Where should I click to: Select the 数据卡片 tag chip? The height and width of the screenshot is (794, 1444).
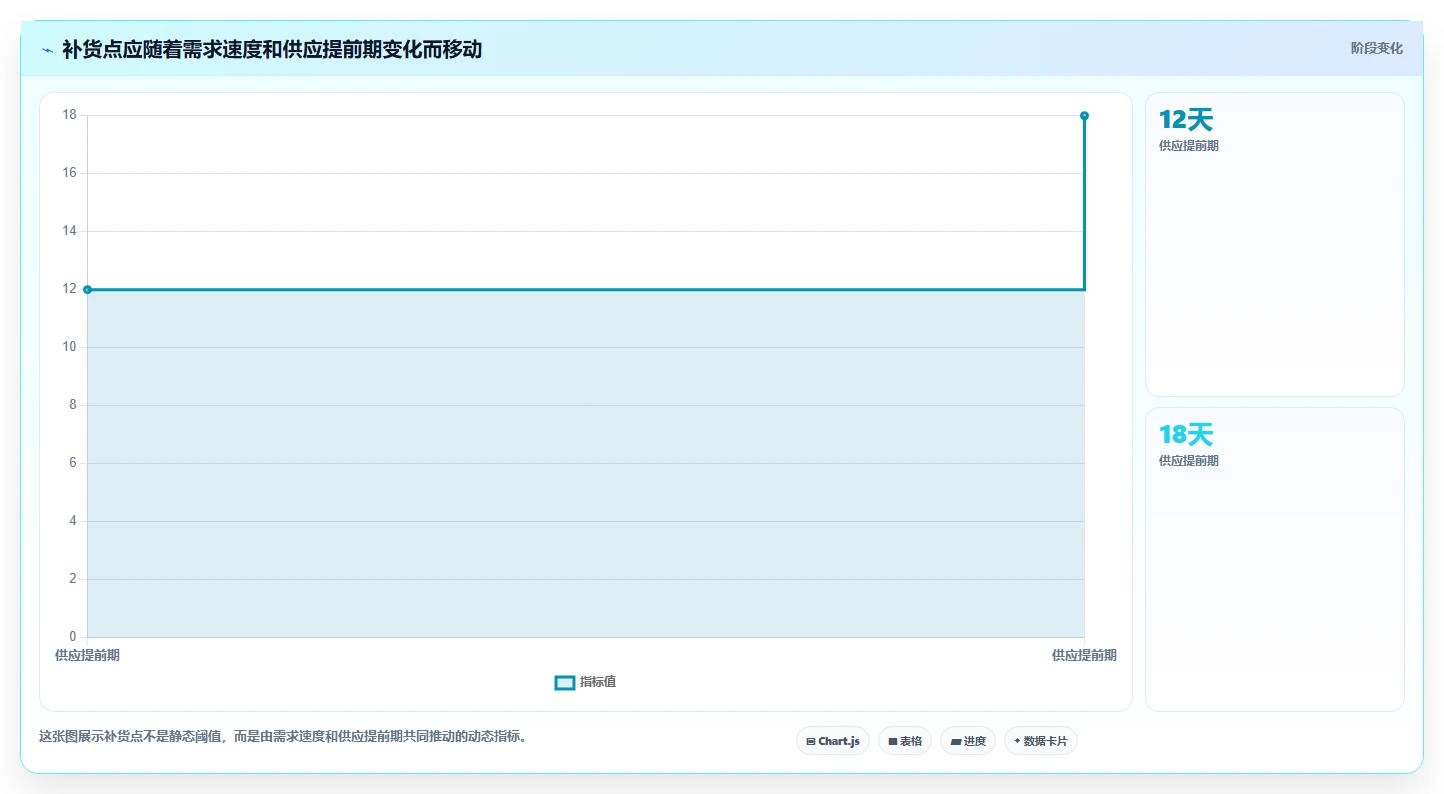point(1040,741)
